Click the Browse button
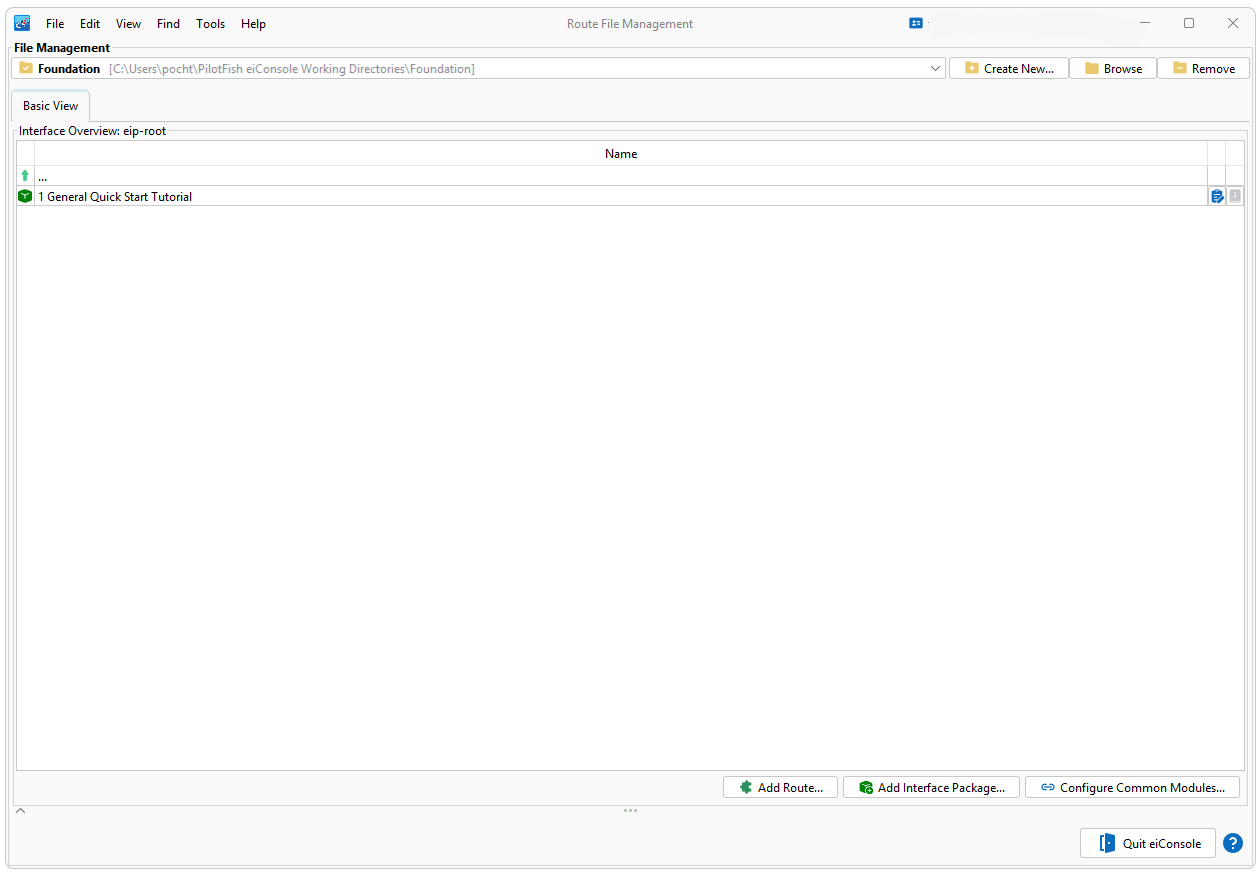This screenshot has width=1260, height=879. [x=1113, y=69]
